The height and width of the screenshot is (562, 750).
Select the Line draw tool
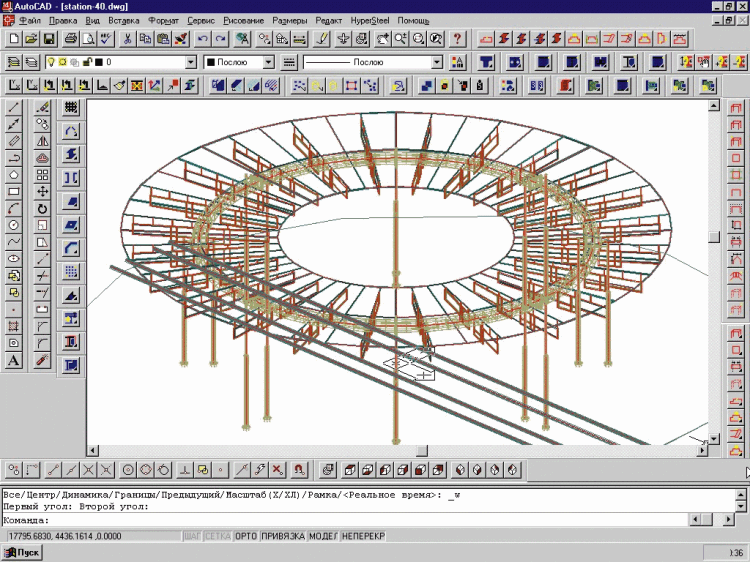(14, 107)
